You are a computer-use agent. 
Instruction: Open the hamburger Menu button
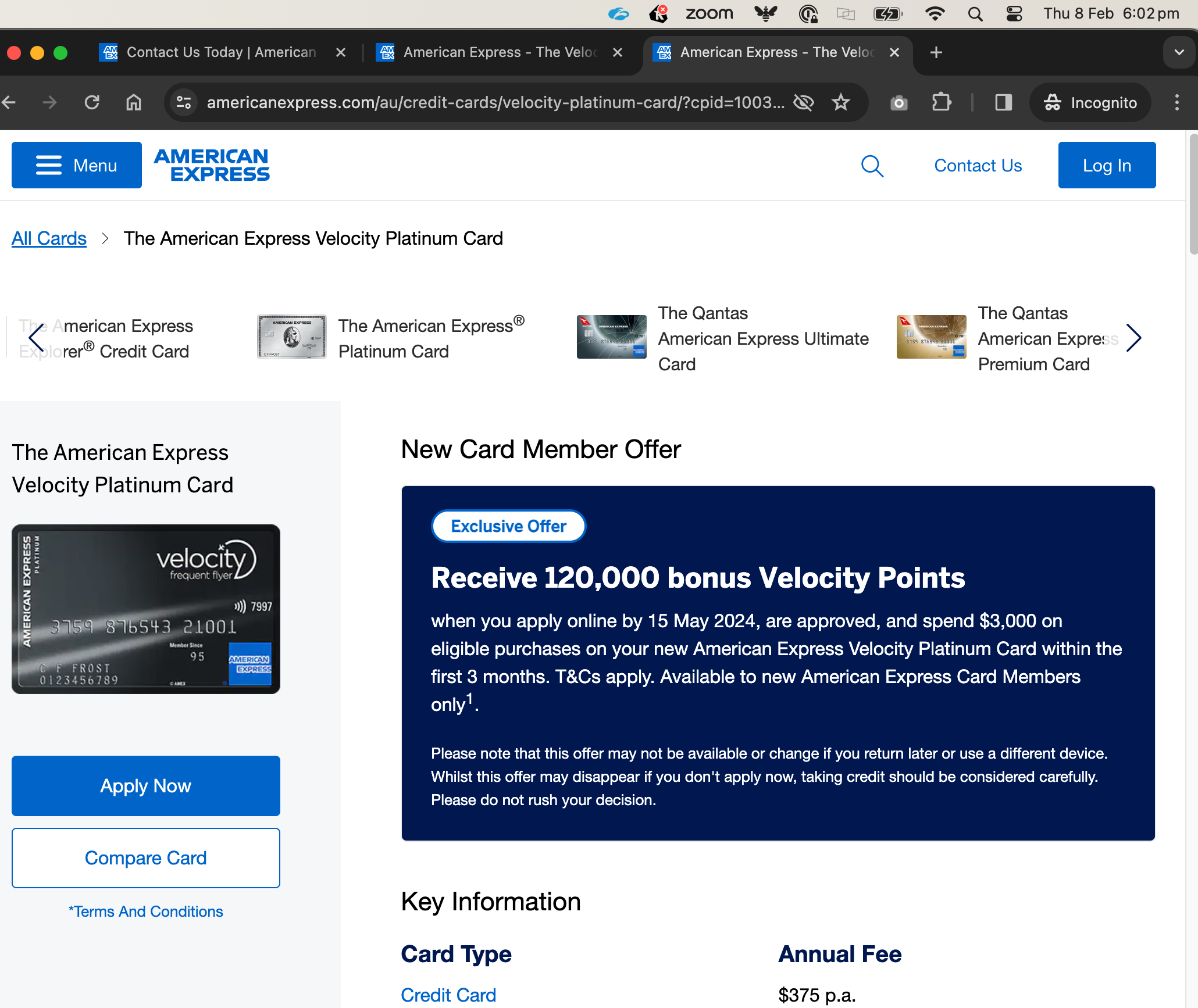click(77, 165)
